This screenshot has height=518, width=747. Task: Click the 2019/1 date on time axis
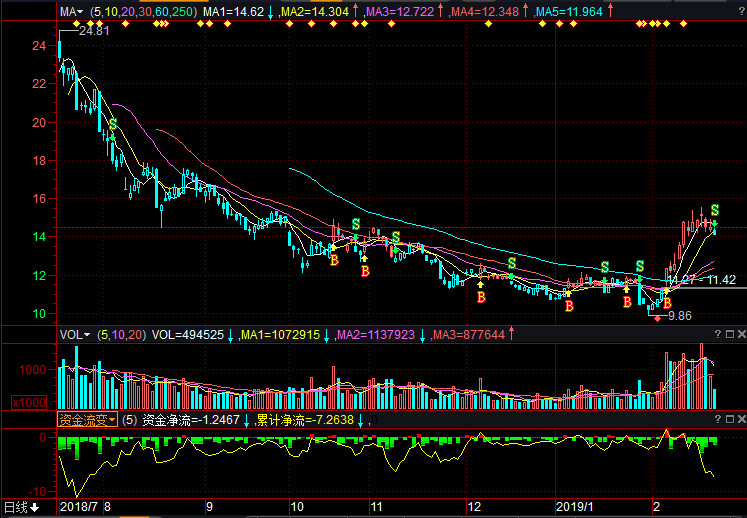click(575, 507)
